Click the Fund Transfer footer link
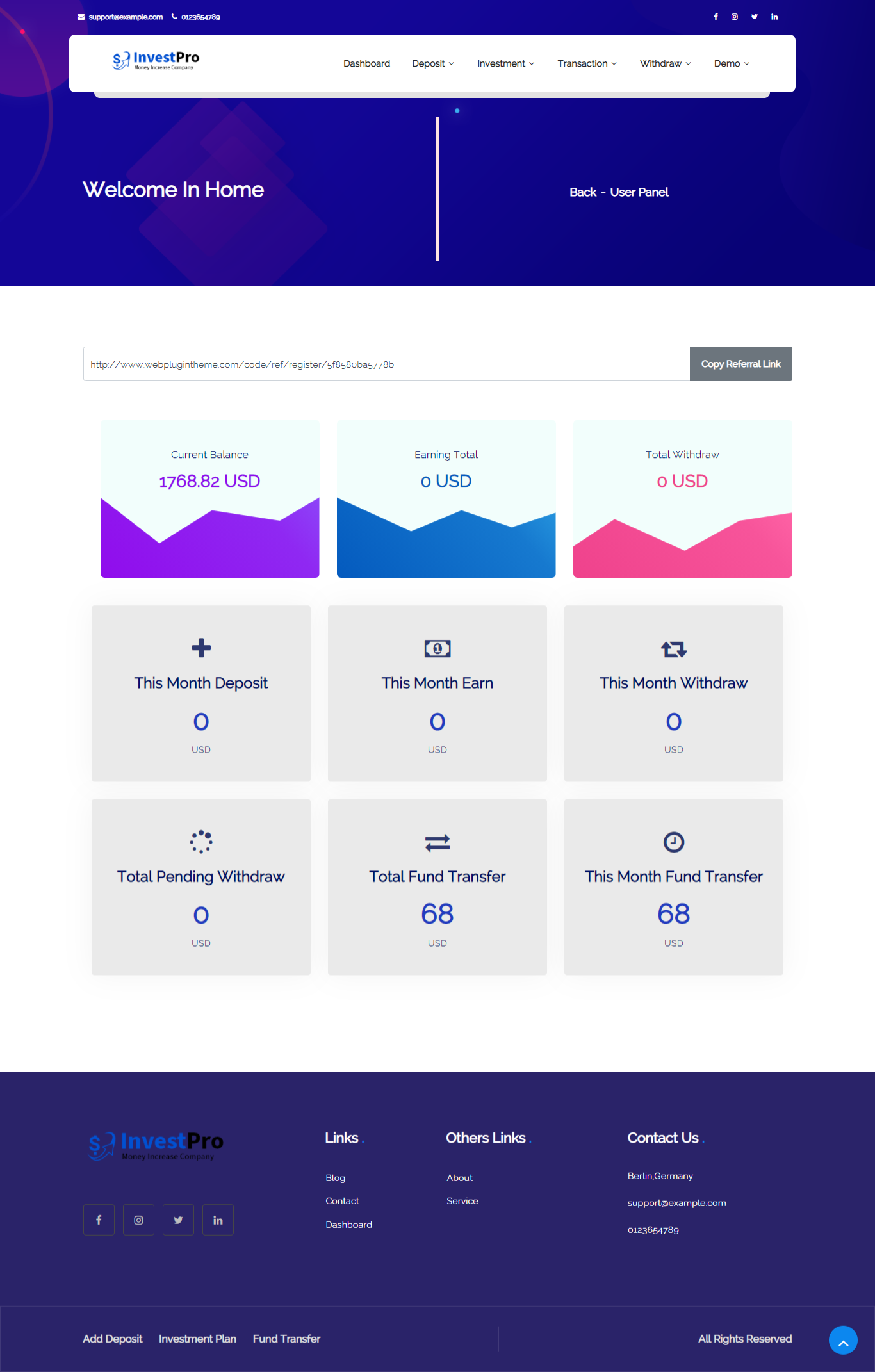Viewport: 875px width, 1372px height. pos(286,1339)
